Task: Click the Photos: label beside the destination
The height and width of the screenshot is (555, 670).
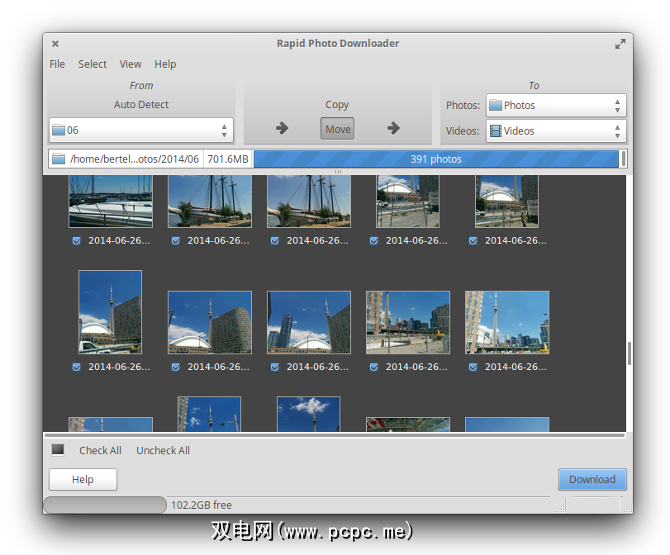Action: (463, 106)
